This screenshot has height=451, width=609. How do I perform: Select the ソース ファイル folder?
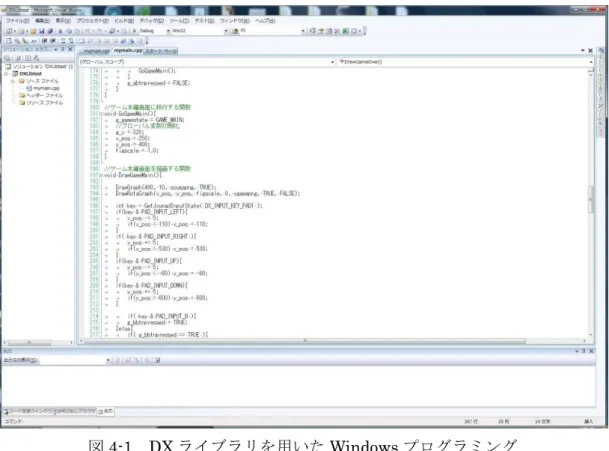pyautogui.click(x=39, y=81)
